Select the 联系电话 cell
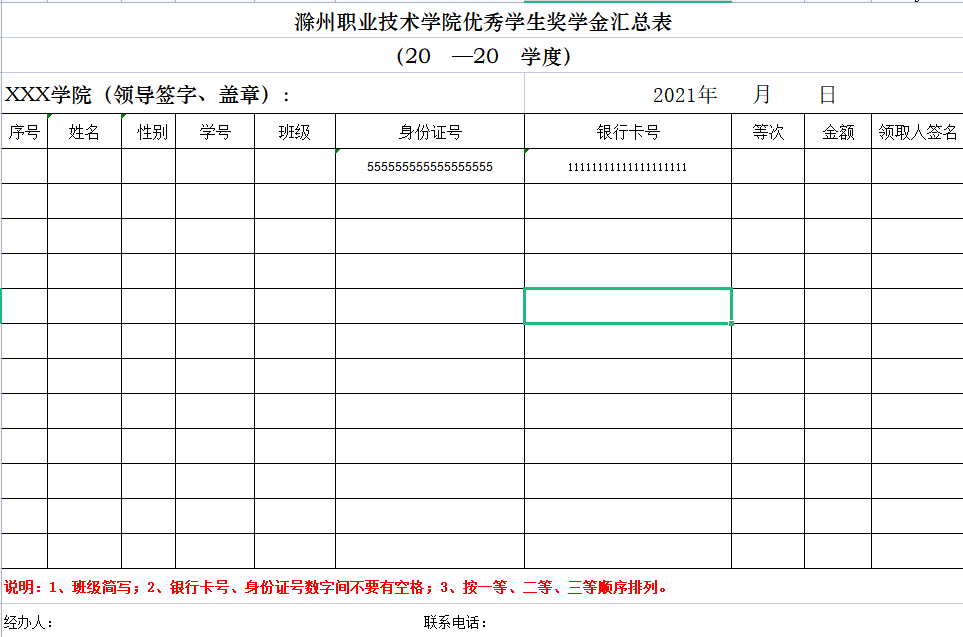The height and width of the screenshot is (637, 963). coord(455,623)
